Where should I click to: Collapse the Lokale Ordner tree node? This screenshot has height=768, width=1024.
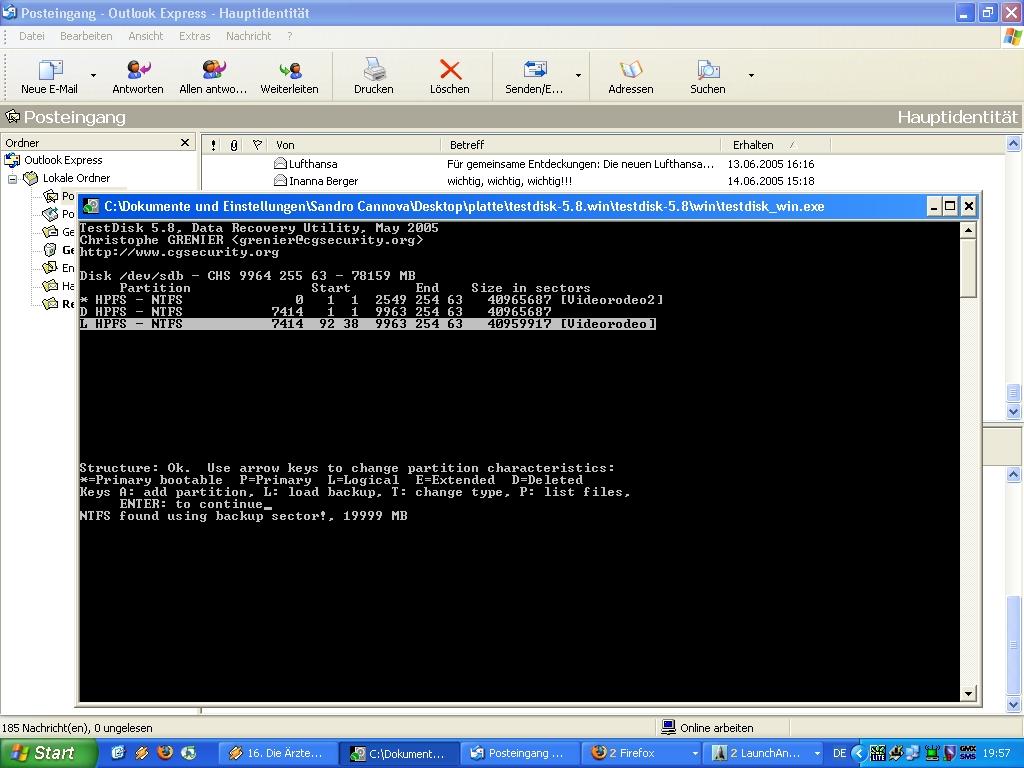click(12, 178)
